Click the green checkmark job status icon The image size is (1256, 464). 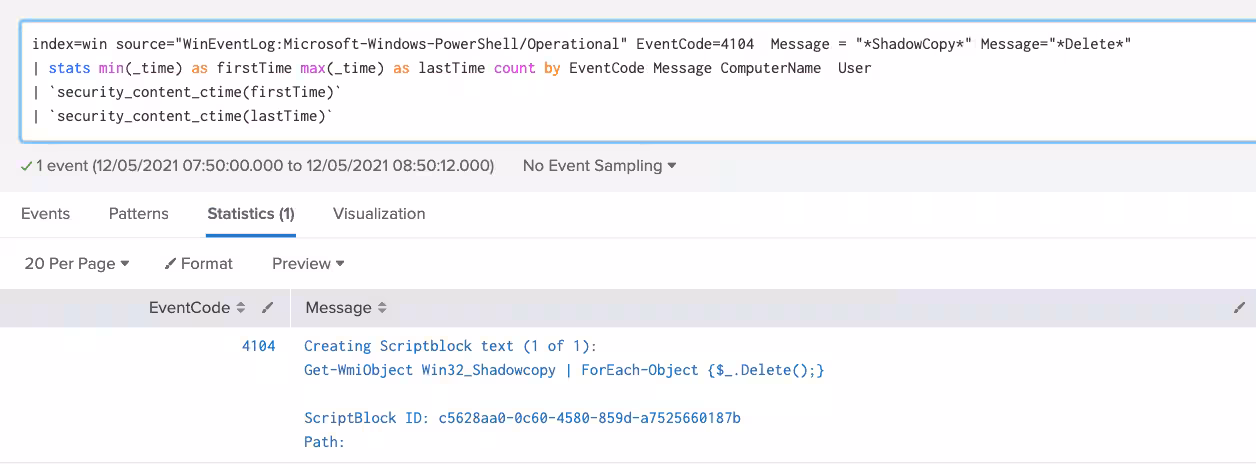26,165
